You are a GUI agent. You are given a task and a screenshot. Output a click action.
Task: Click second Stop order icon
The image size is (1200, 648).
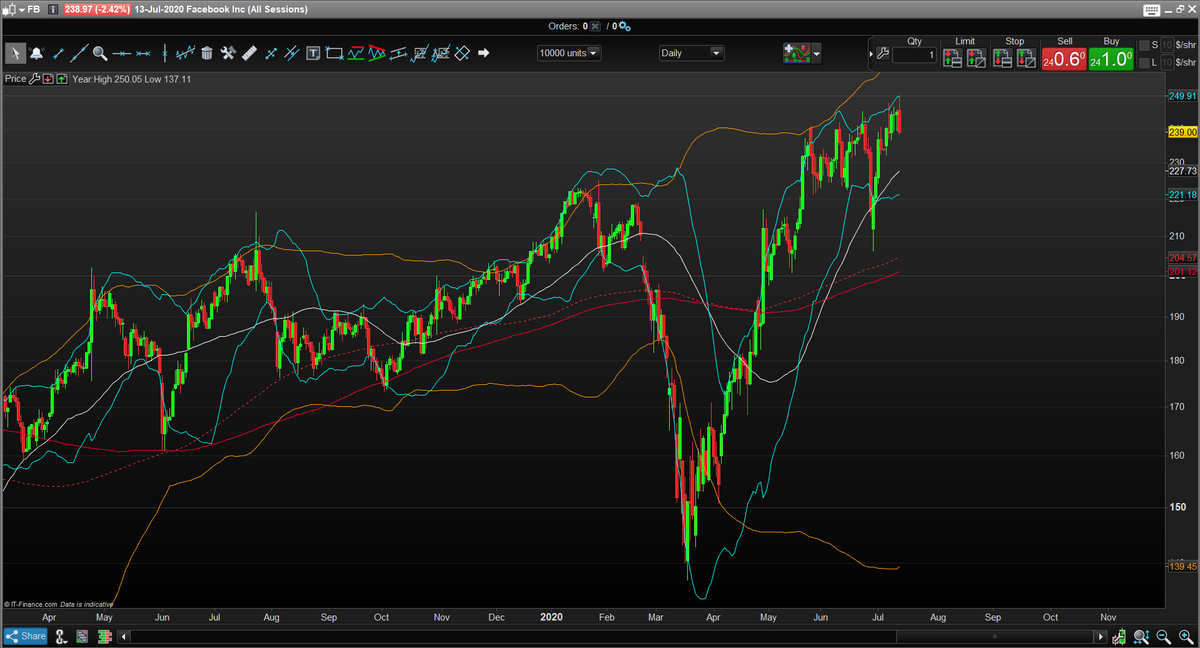click(x=1027, y=58)
